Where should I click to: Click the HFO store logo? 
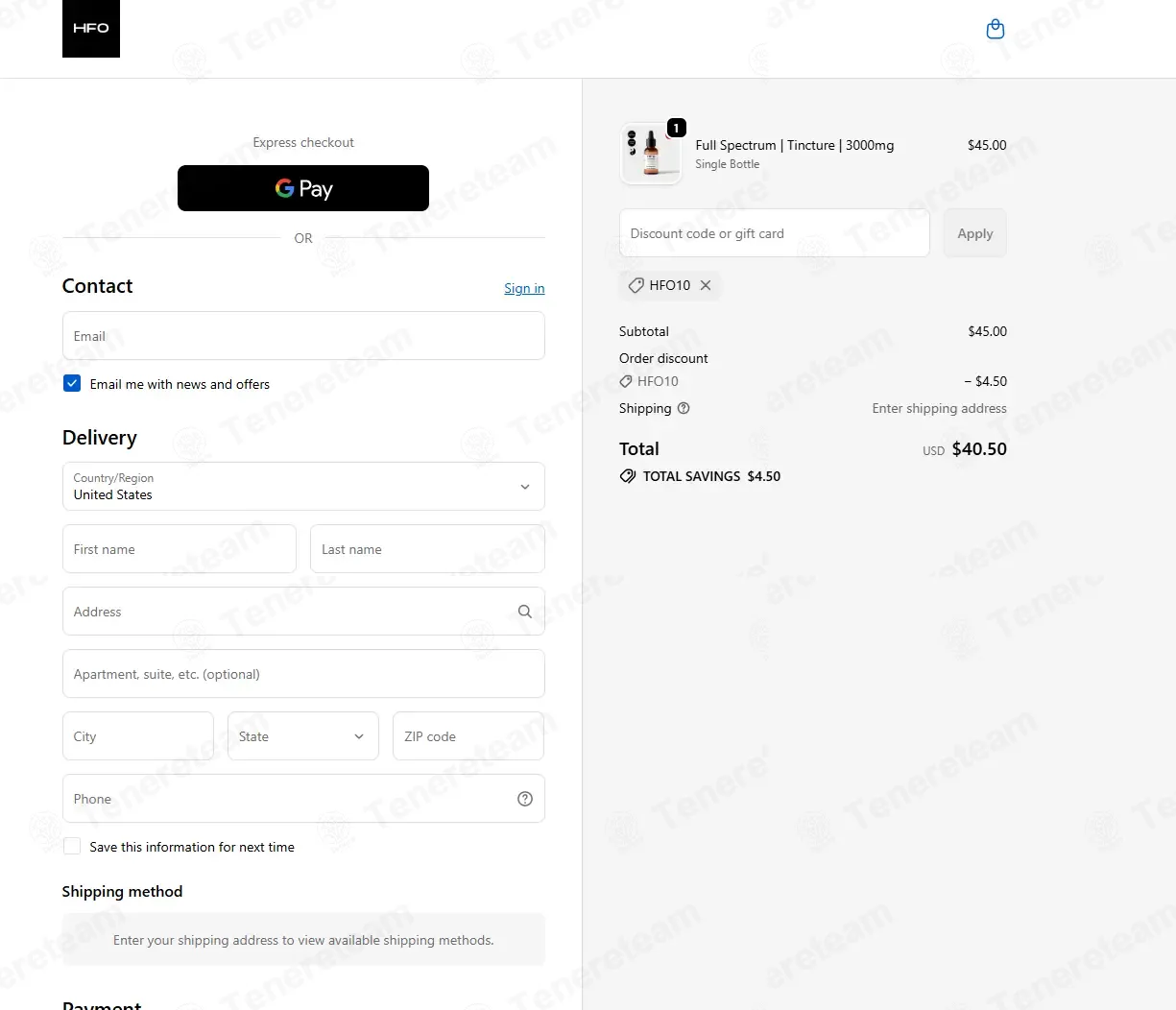click(x=91, y=29)
